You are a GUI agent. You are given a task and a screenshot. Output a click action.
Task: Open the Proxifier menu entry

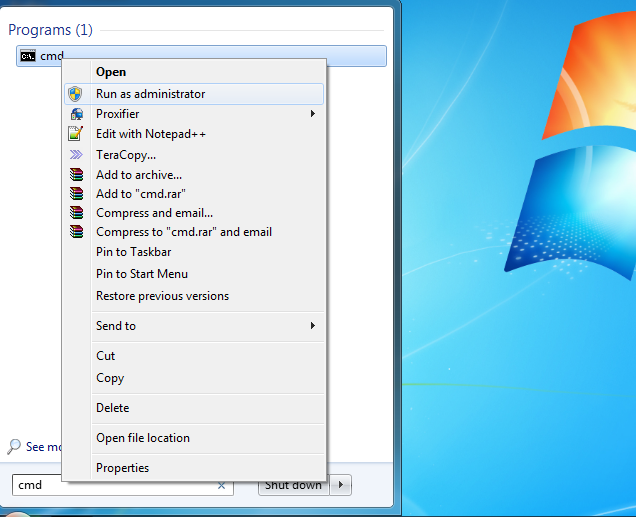(x=195, y=114)
